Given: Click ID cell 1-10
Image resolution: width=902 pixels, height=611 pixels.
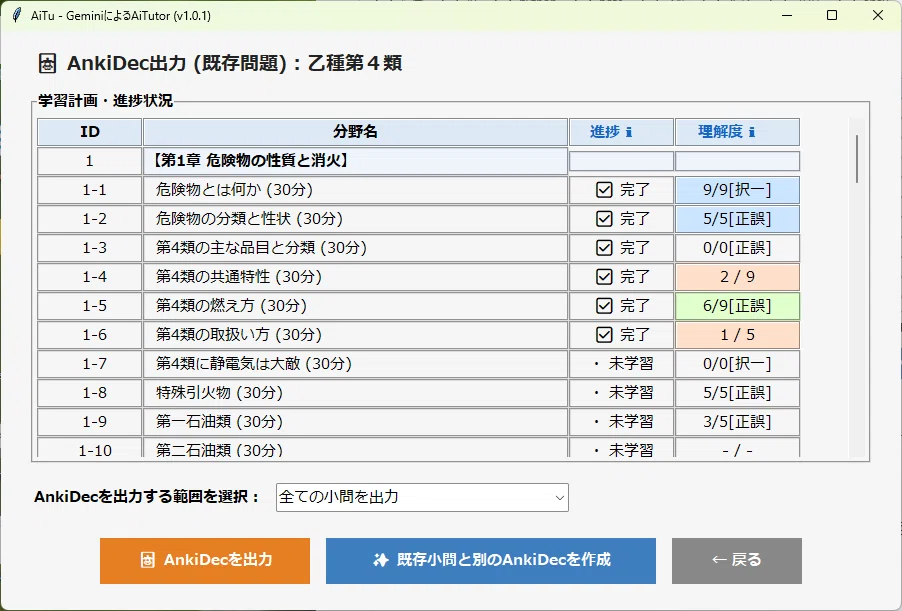Looking at the screenshot, I should coord(90,448).
